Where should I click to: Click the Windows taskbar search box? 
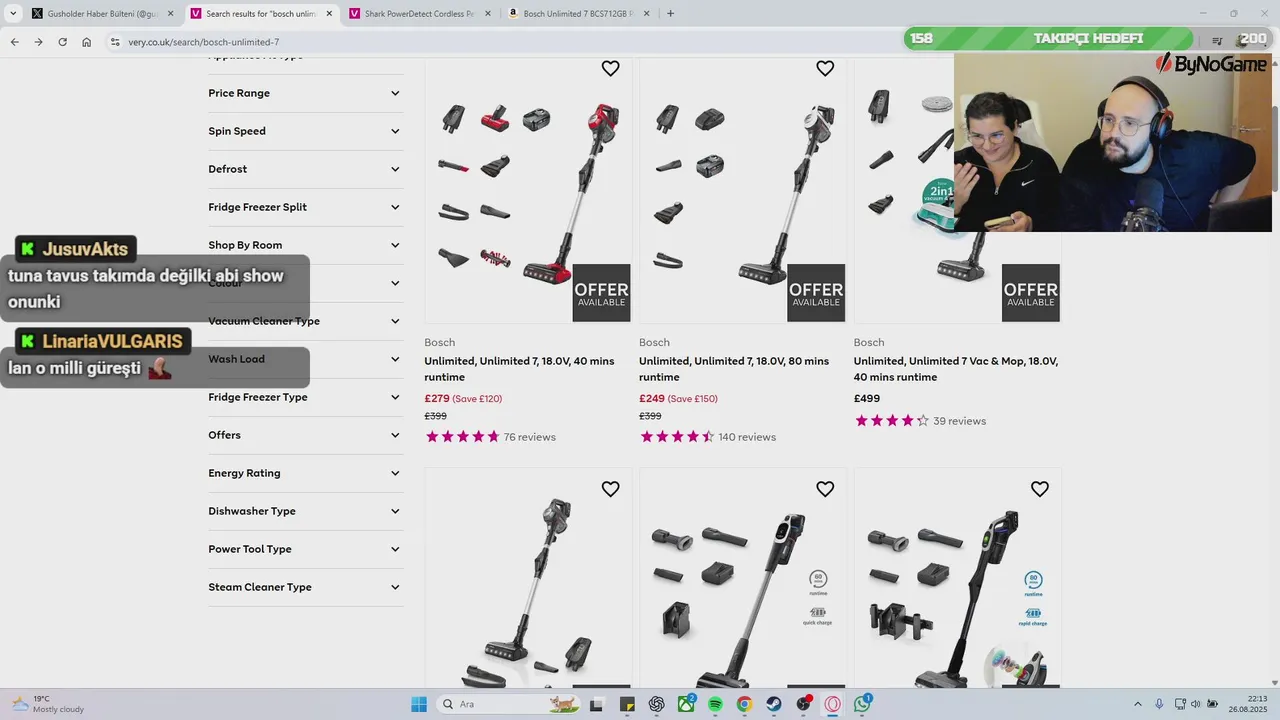coord(510,704)
